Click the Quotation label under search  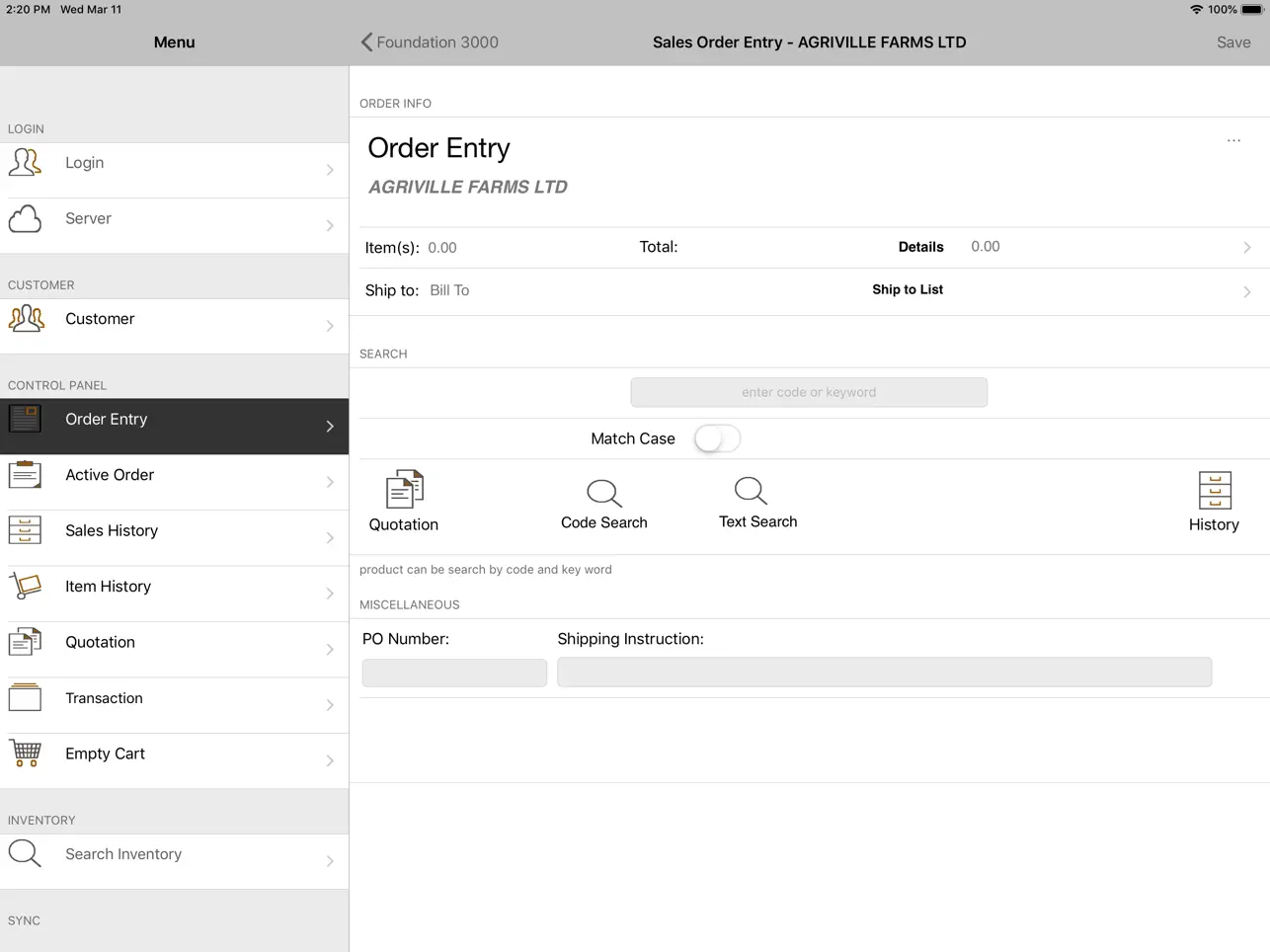click(x=404, y=524)
